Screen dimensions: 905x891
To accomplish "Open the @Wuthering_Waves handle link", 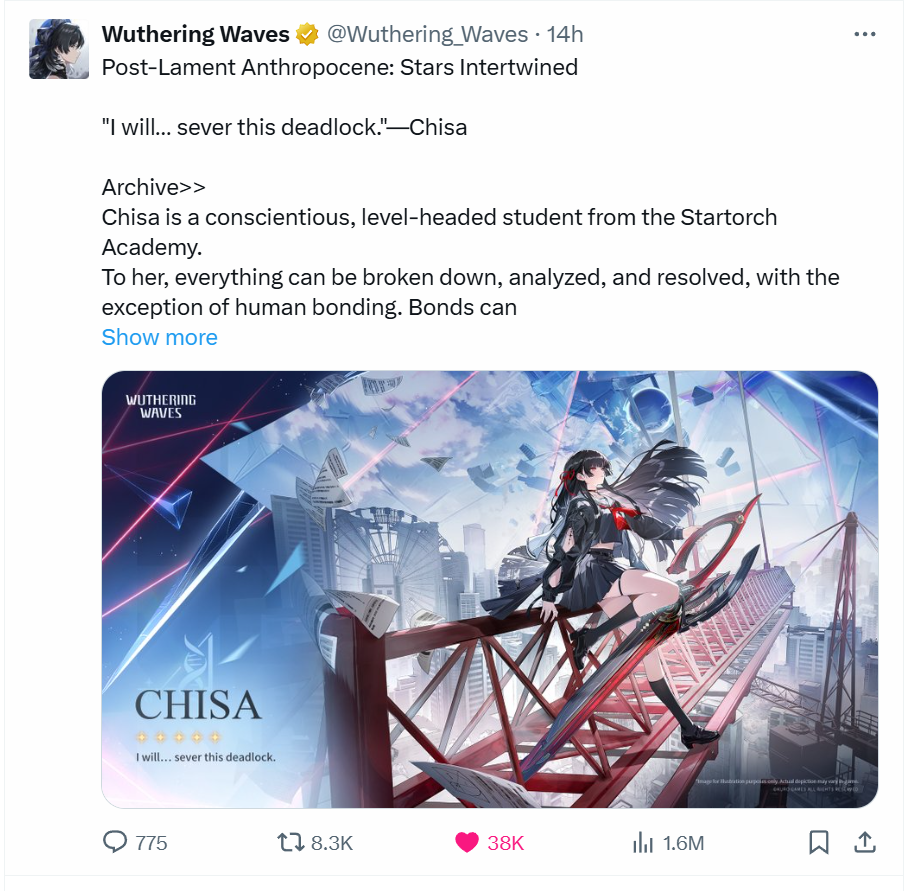I will click(x=427, y=35).
